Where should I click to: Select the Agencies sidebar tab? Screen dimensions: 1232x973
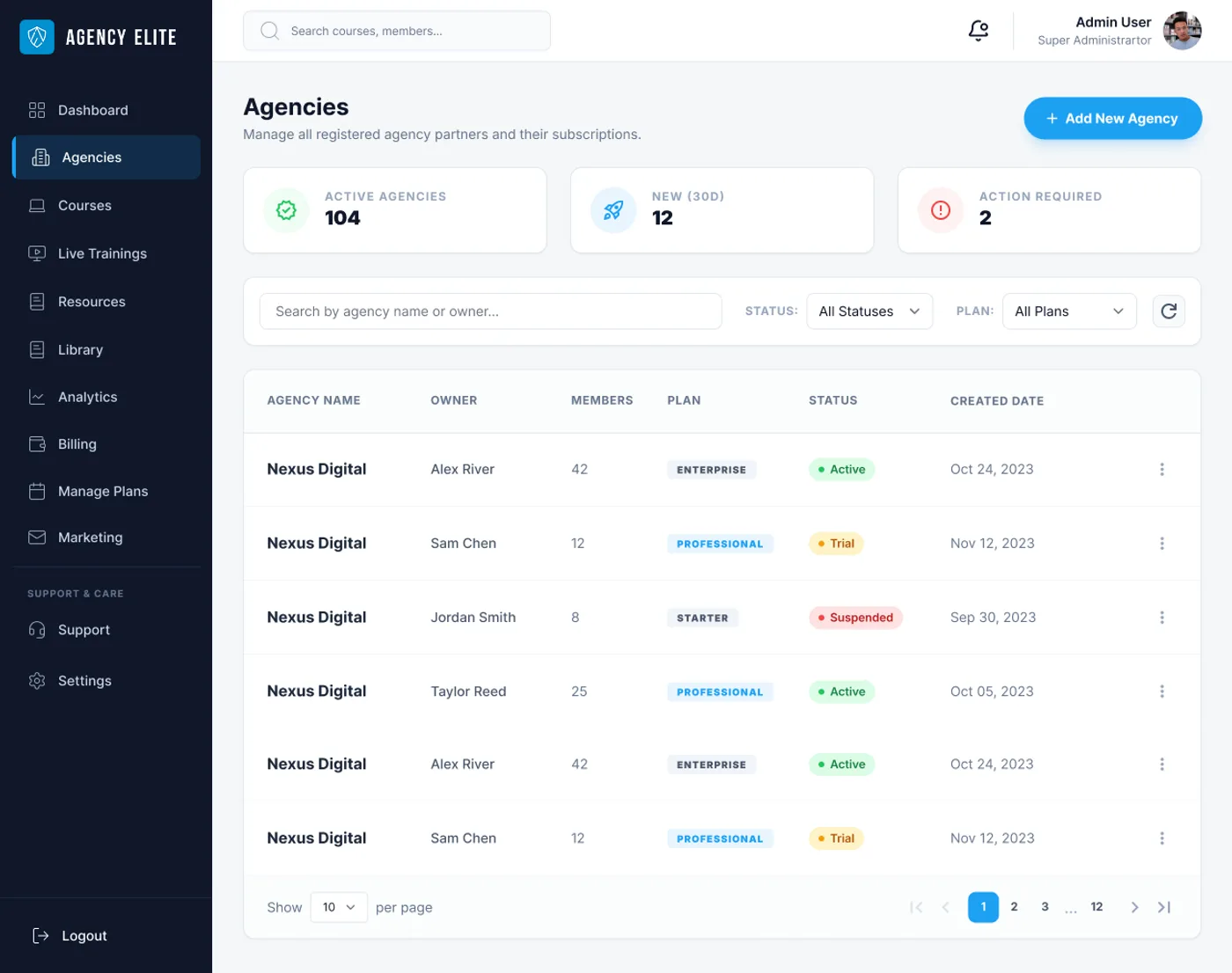pos(91,157)
